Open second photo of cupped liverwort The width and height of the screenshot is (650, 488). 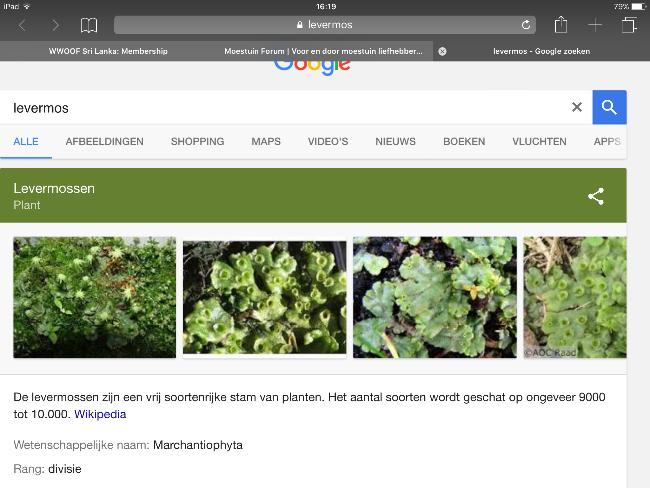(264, 297)
